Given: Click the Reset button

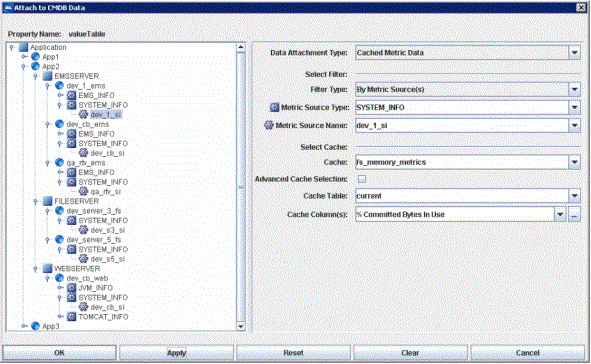Looking at the screenshot, I should [293, 353].
